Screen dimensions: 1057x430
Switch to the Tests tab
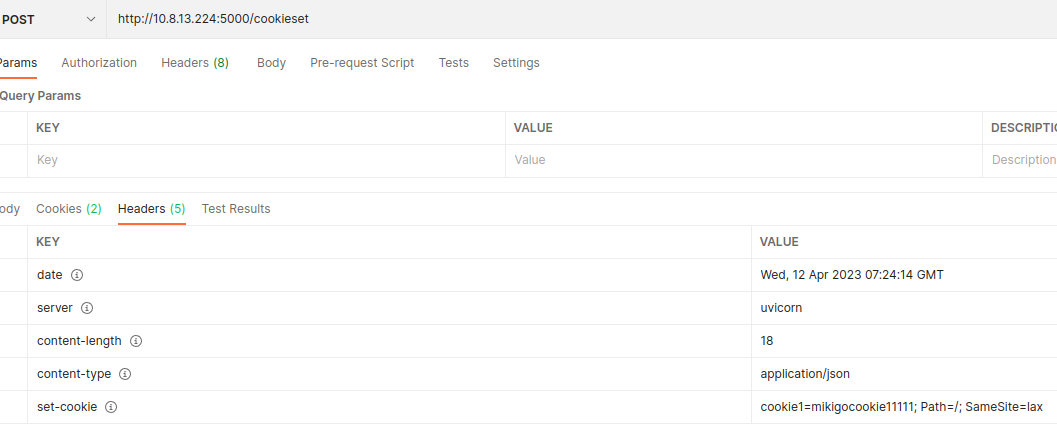coord(453,63)
